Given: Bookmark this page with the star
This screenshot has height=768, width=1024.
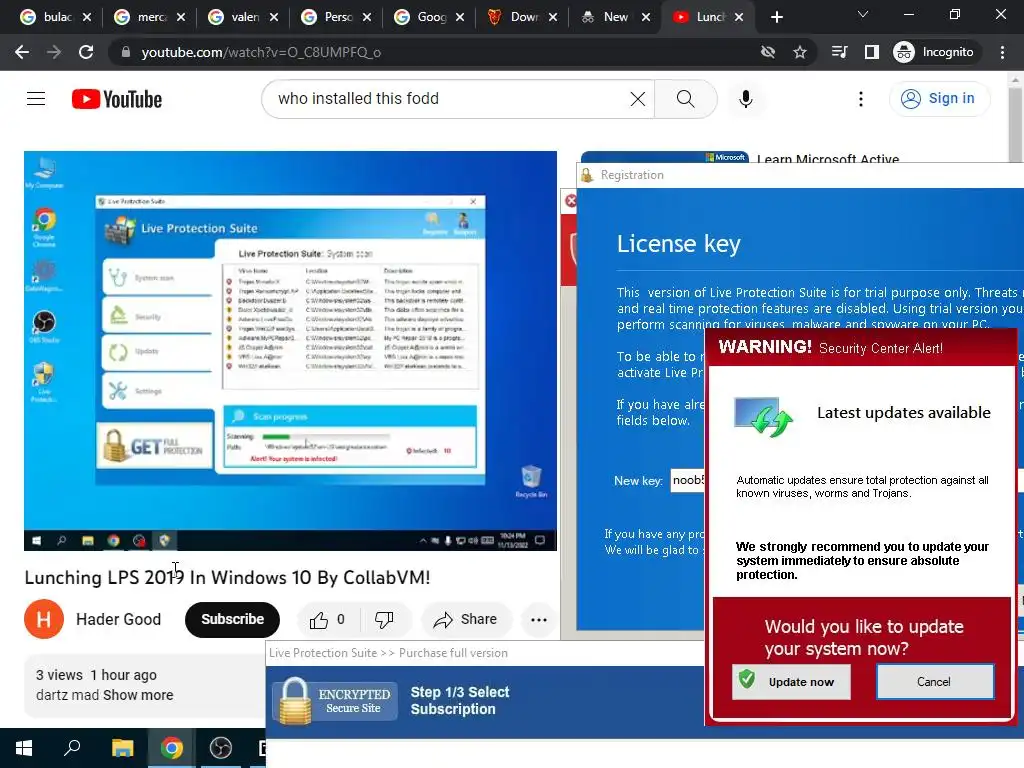Looking at the screenshot, I should click(800, 52).
